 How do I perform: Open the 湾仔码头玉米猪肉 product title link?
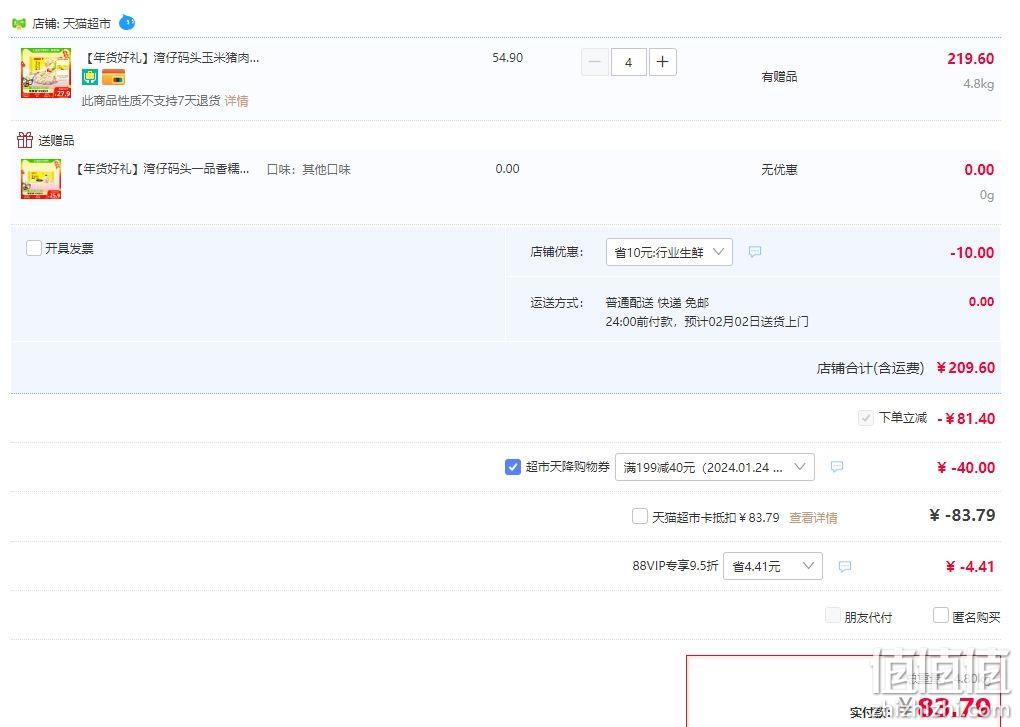172,58
